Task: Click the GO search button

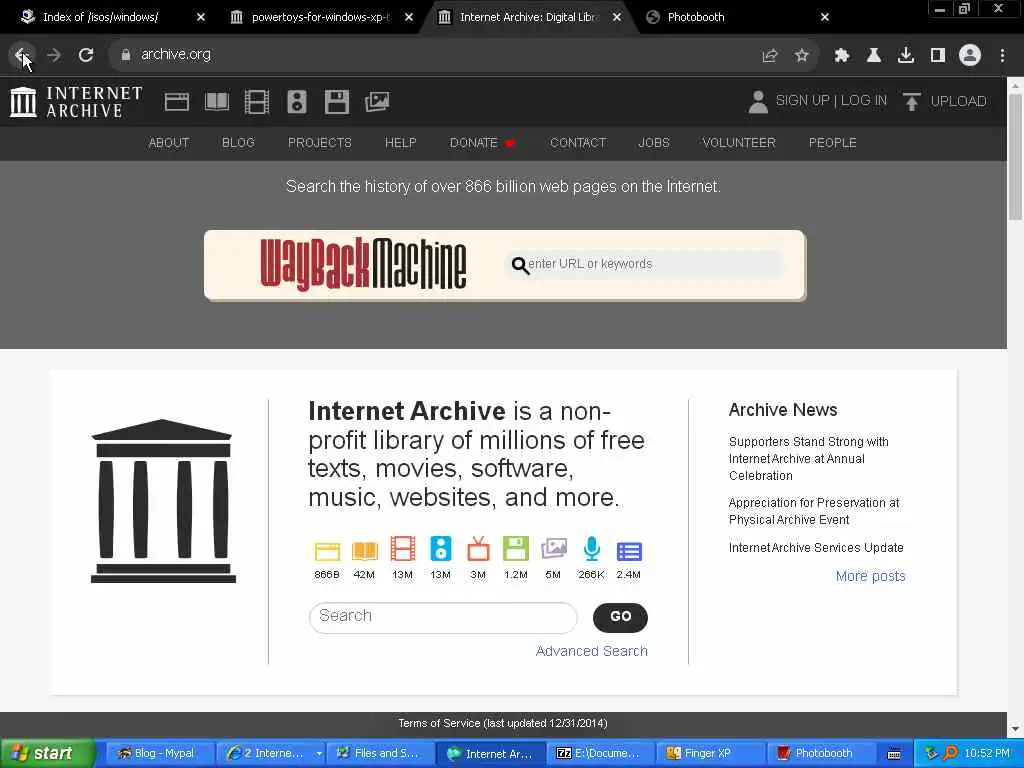Action: pyautogui.click(x=620, y=617)
